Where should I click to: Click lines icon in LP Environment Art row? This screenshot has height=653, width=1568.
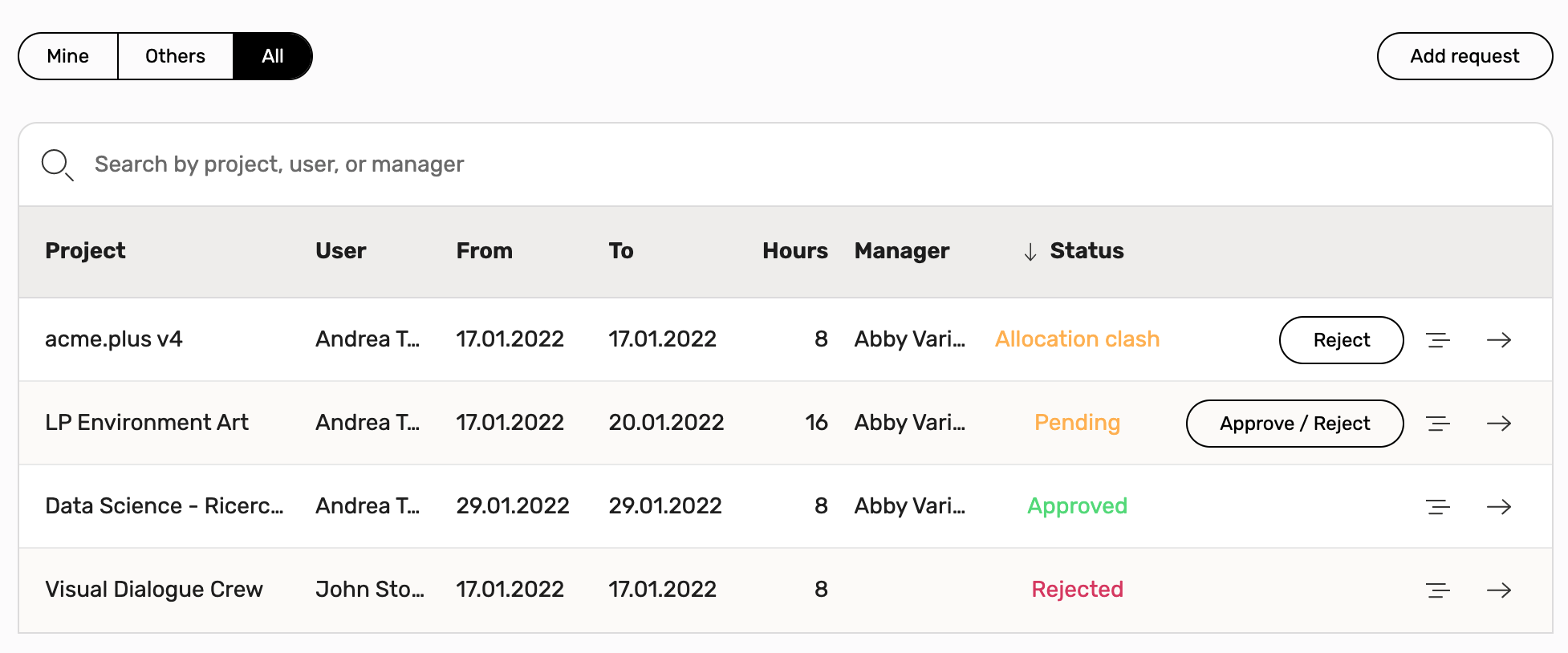[x=1437, y=424]
